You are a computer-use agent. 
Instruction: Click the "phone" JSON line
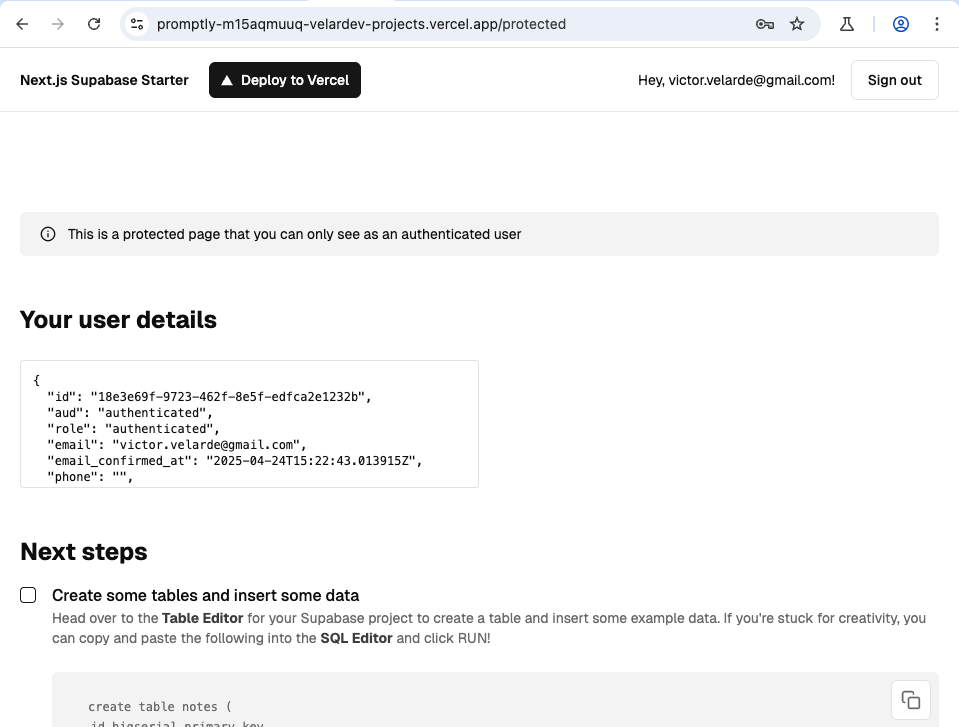(x=90, y=476)
